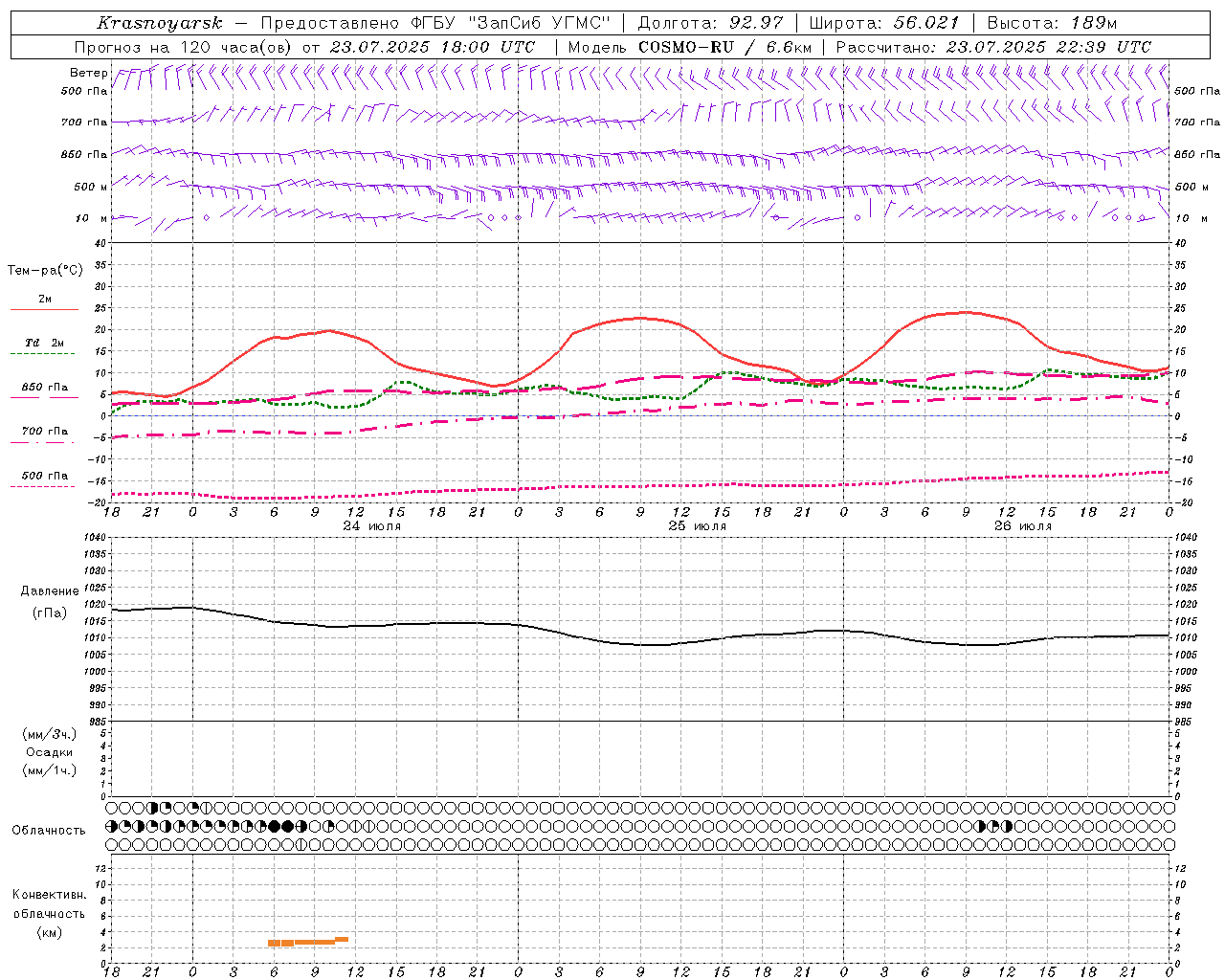Click the "25 июля" date label
Image resolution: width=1225 pixels, height=980 pixels.
point(698,526)
